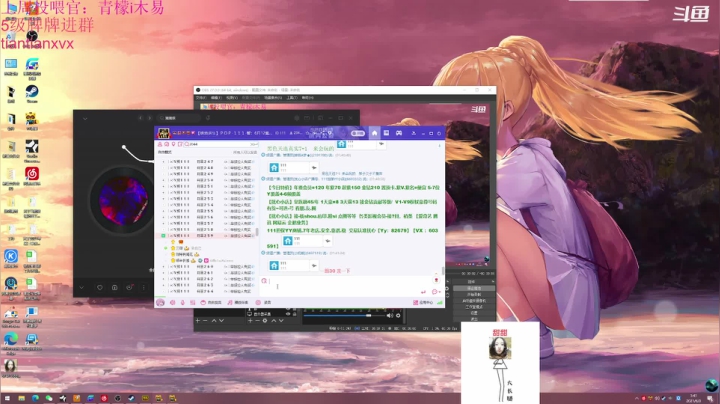
Task: Open the gamepad icon in YY title bar
Action: pyautogui.click(x=399, y=133)
